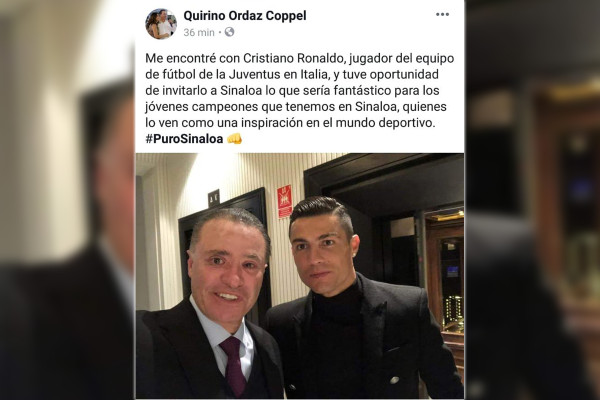
Task: Open Quirino Ordaz Coppel profile name
Action: (x=245, y=16)
